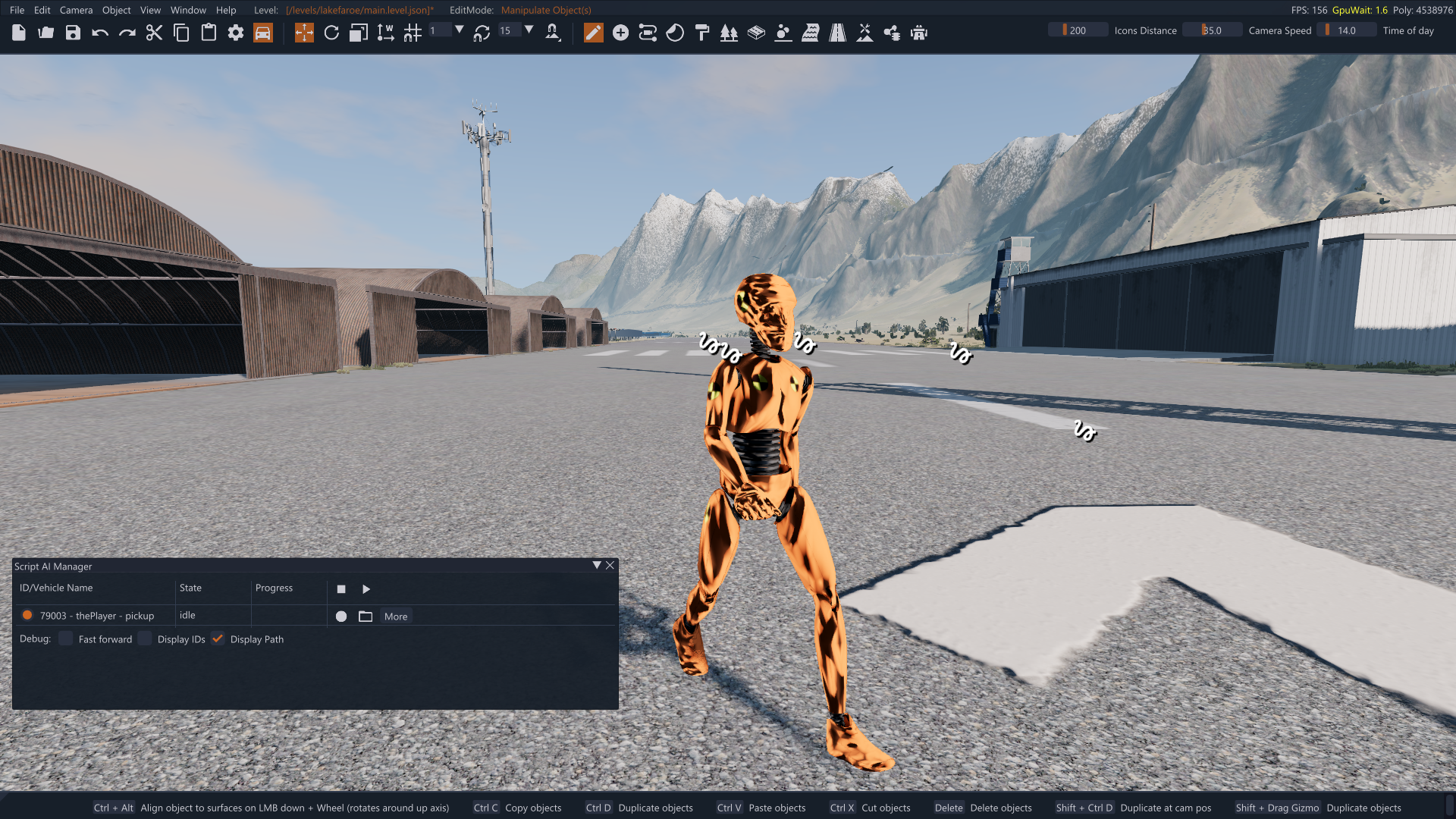This screenshot has height=819, width=1456.
Task: Select the 79003 - thePlayer - pickup row
Action: 97,616
